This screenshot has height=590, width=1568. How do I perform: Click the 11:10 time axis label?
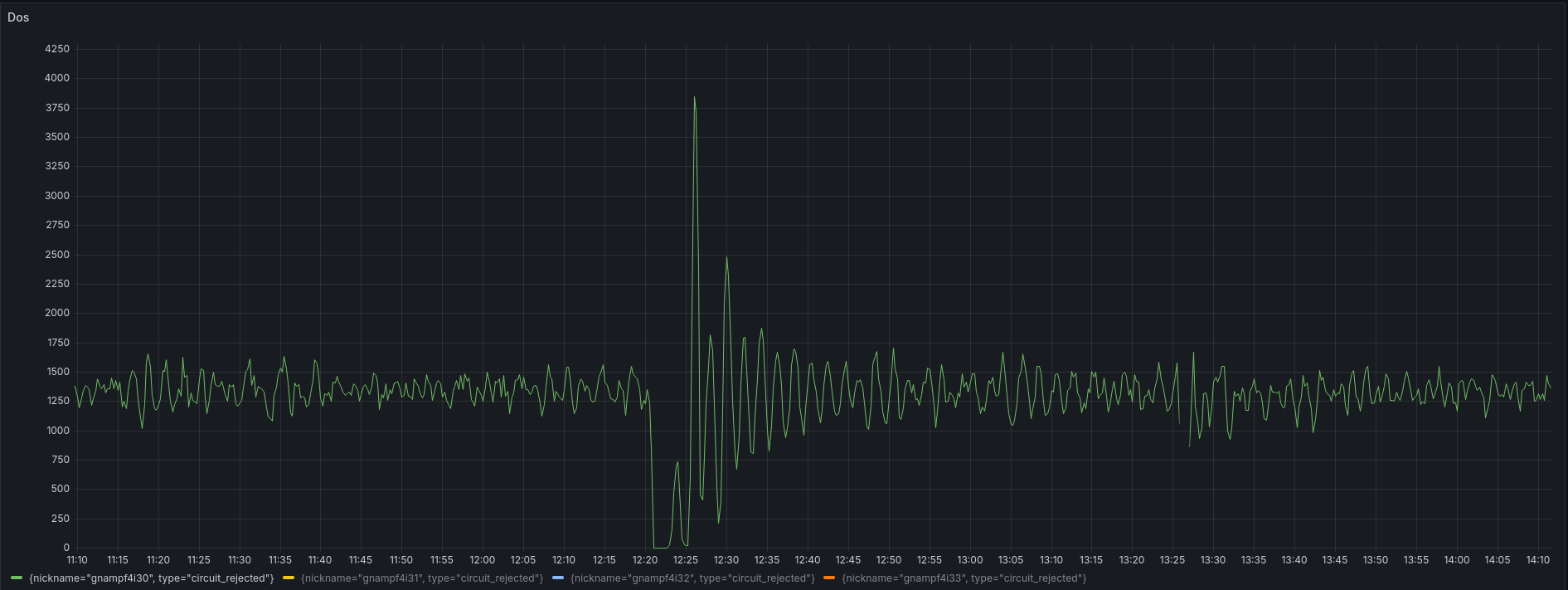point(76,560)
